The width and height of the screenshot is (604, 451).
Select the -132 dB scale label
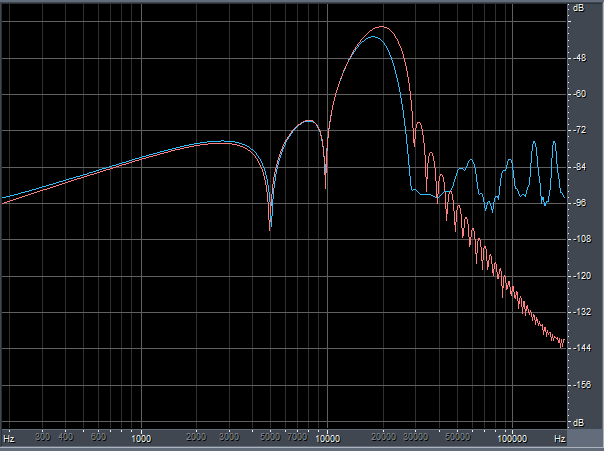pos(581,312)
